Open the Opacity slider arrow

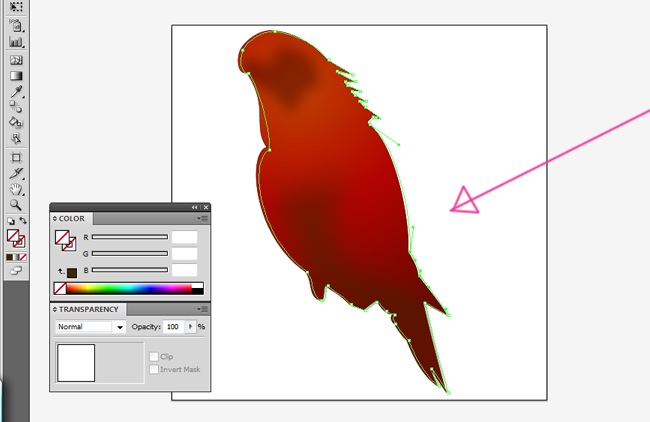[x=189, y=327]
